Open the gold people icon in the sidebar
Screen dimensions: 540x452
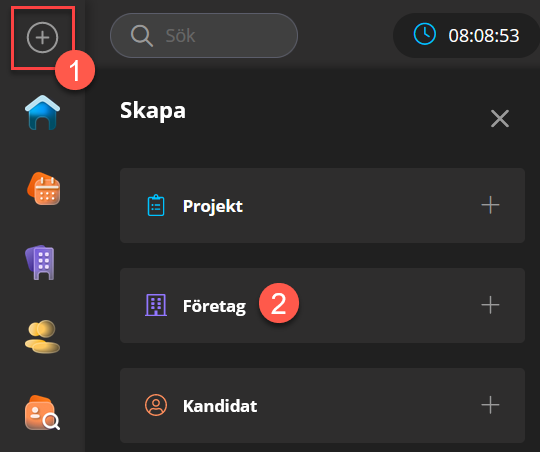tap(42, 337)
